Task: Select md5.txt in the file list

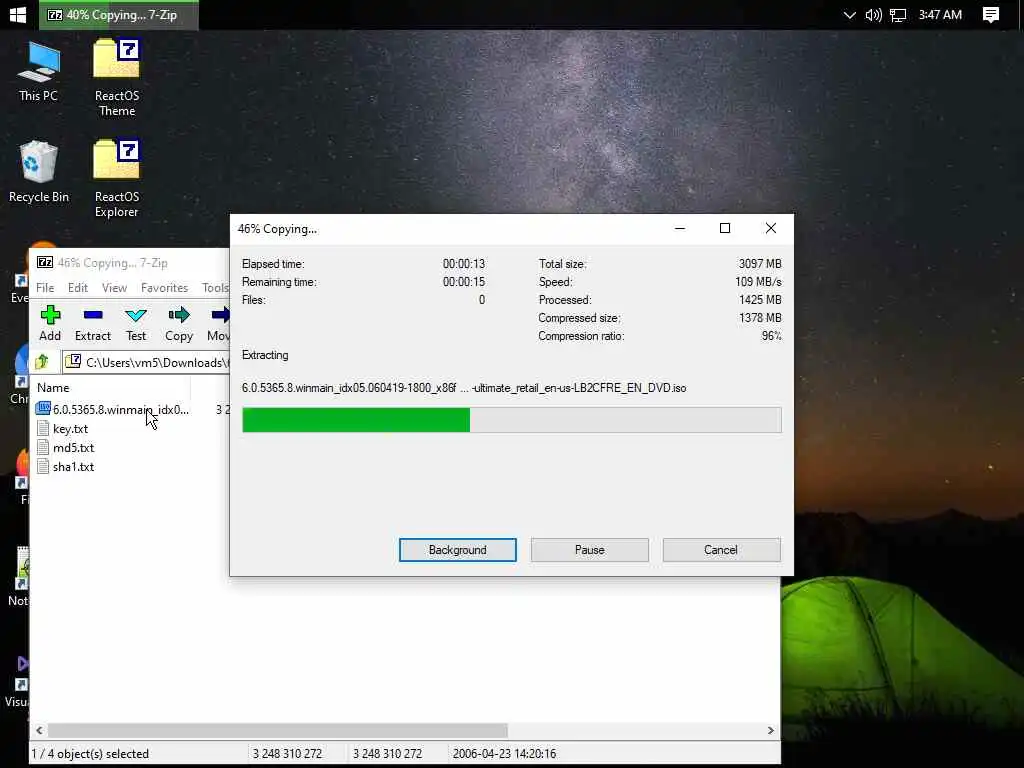Action: (73, 447)
